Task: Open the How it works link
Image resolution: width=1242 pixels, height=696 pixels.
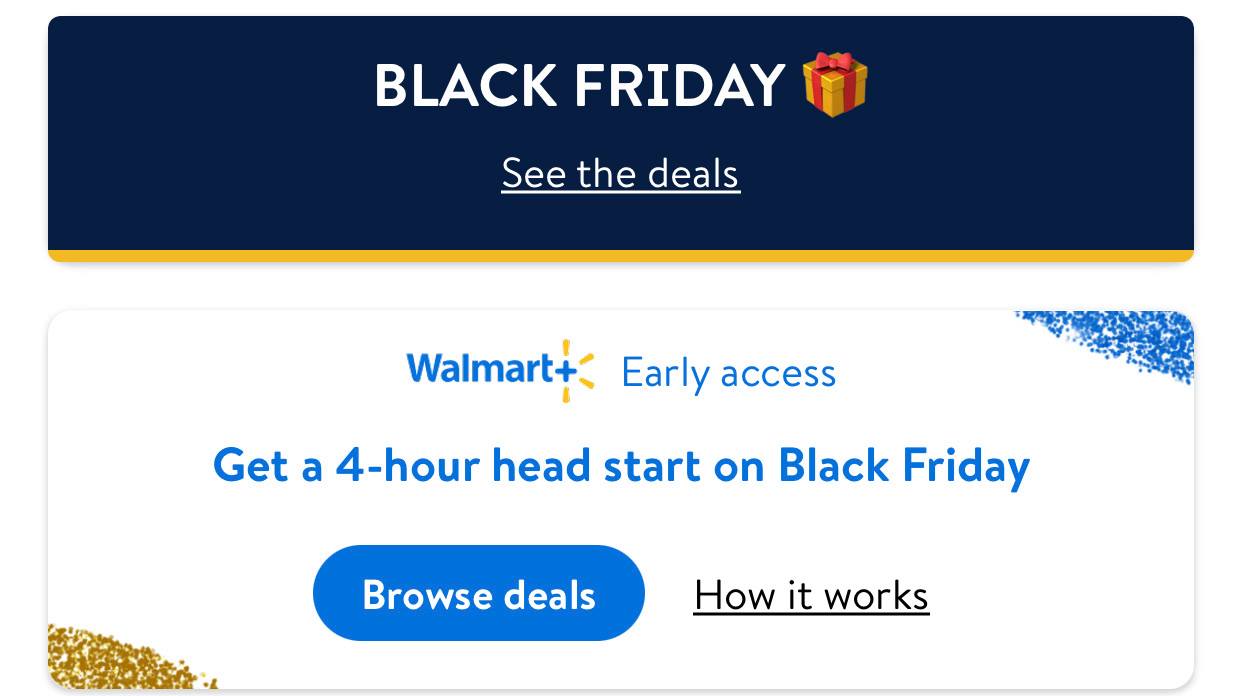Action: 811,595
